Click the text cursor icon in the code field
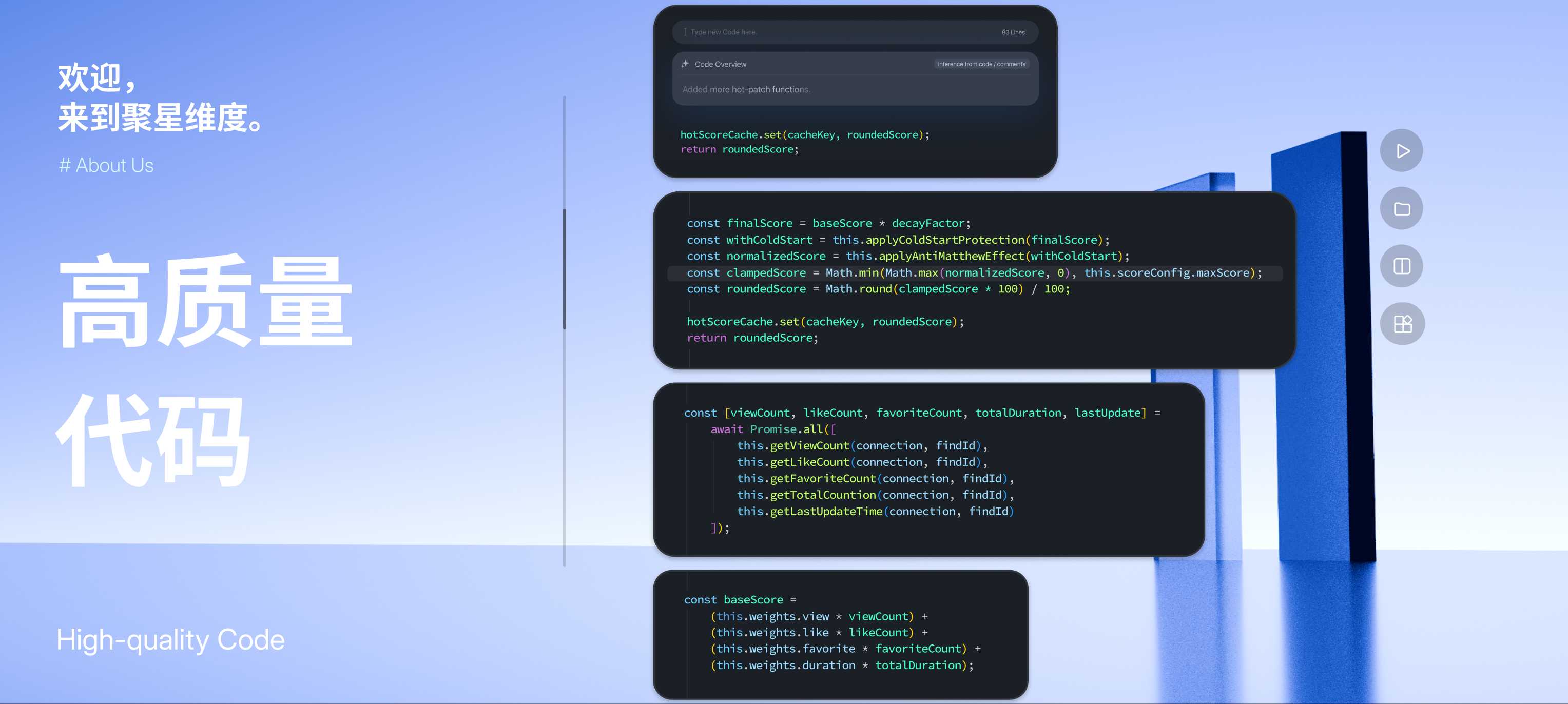The height and width of the screenshot is (704, 1568). point(685,32)
